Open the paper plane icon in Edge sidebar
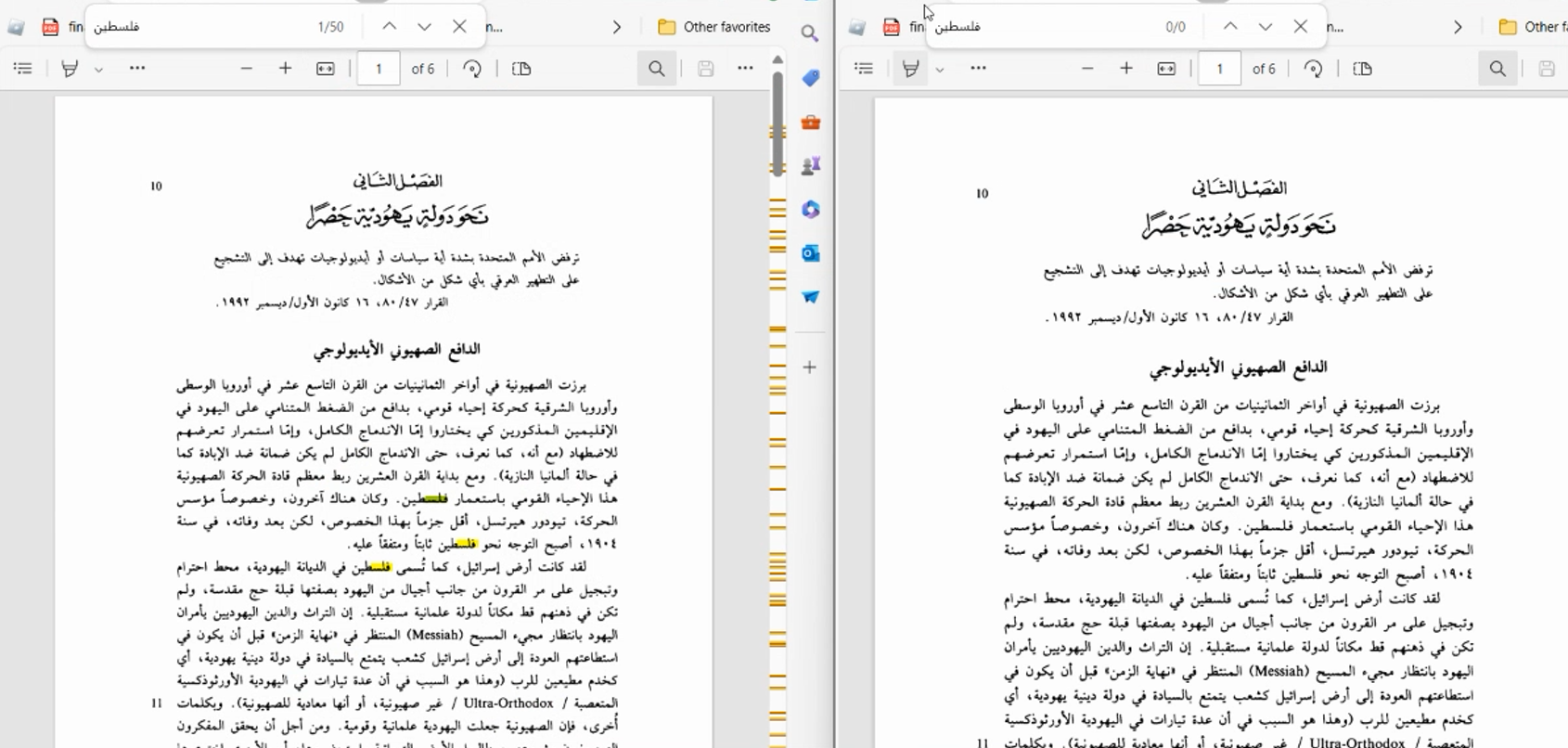 [x=810, y=297]
